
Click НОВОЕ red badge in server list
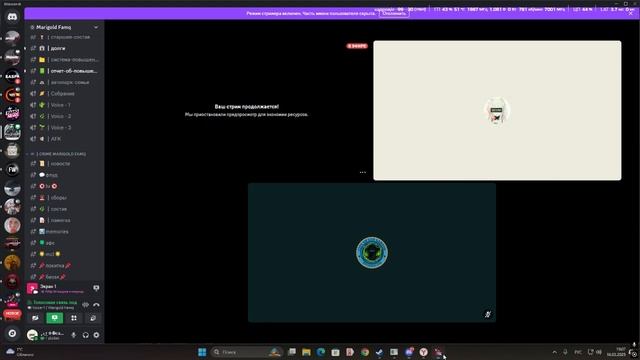[x=12, y=313]
